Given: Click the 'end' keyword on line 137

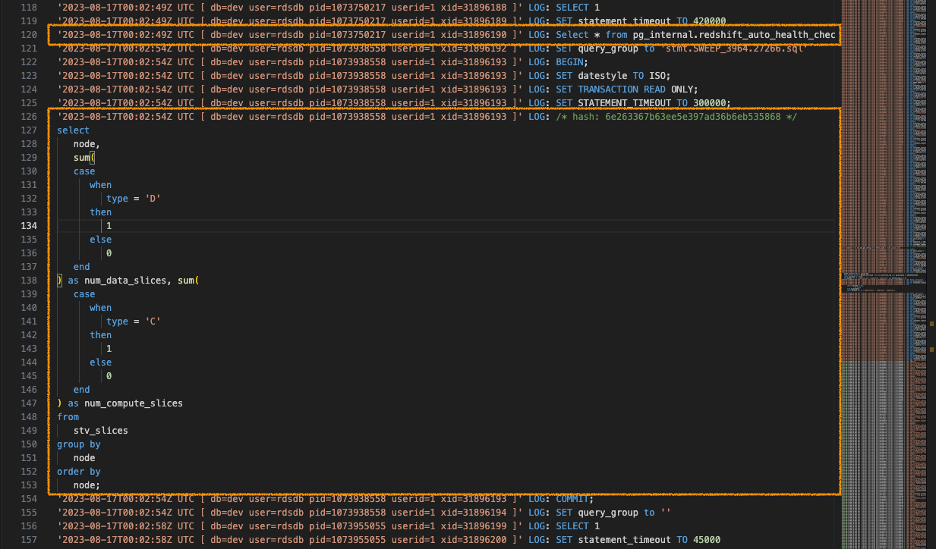Looking at the screenshot, I should [x=81, y=267].
